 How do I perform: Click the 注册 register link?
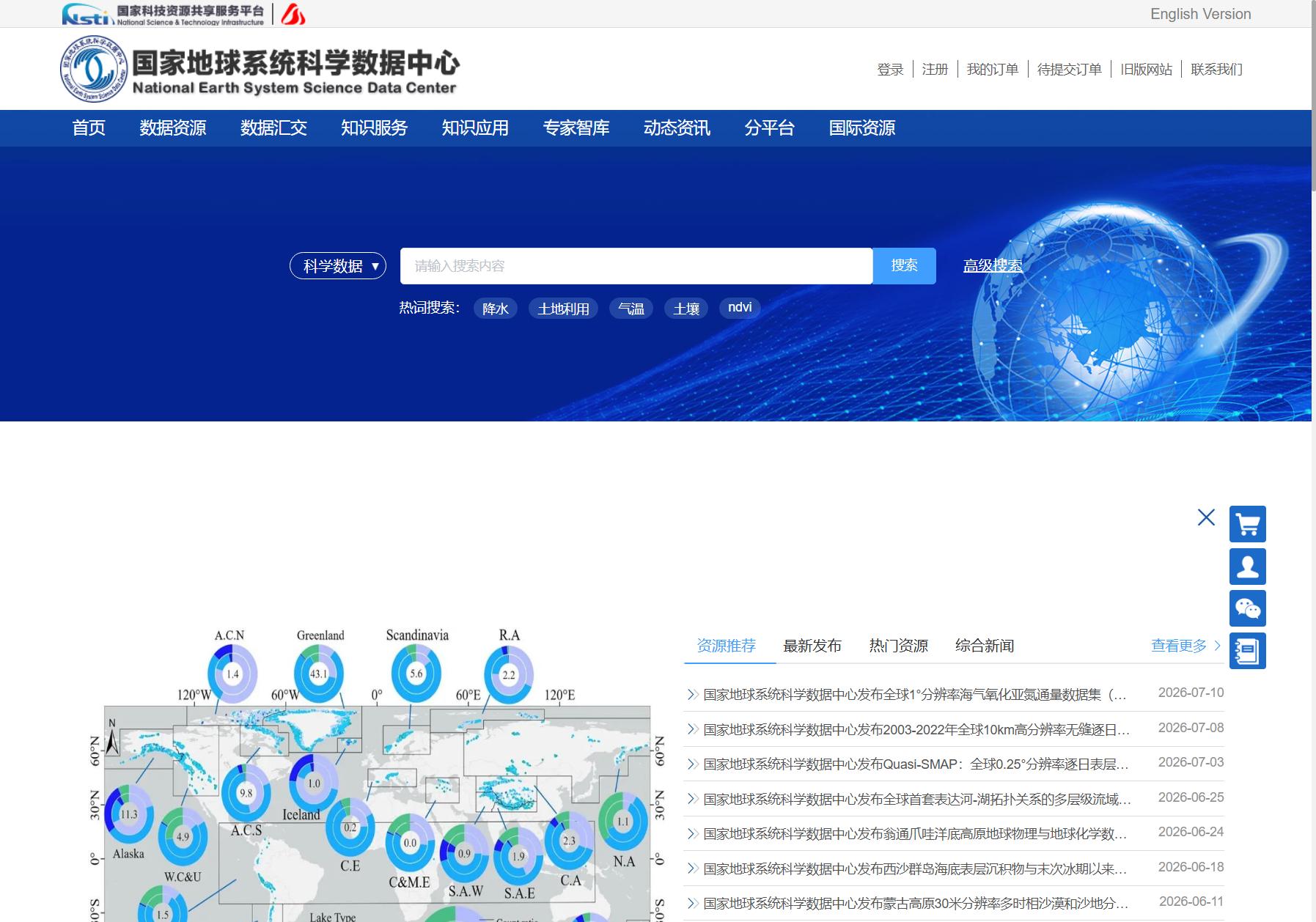pyautogui.click(x=935, y=70)
